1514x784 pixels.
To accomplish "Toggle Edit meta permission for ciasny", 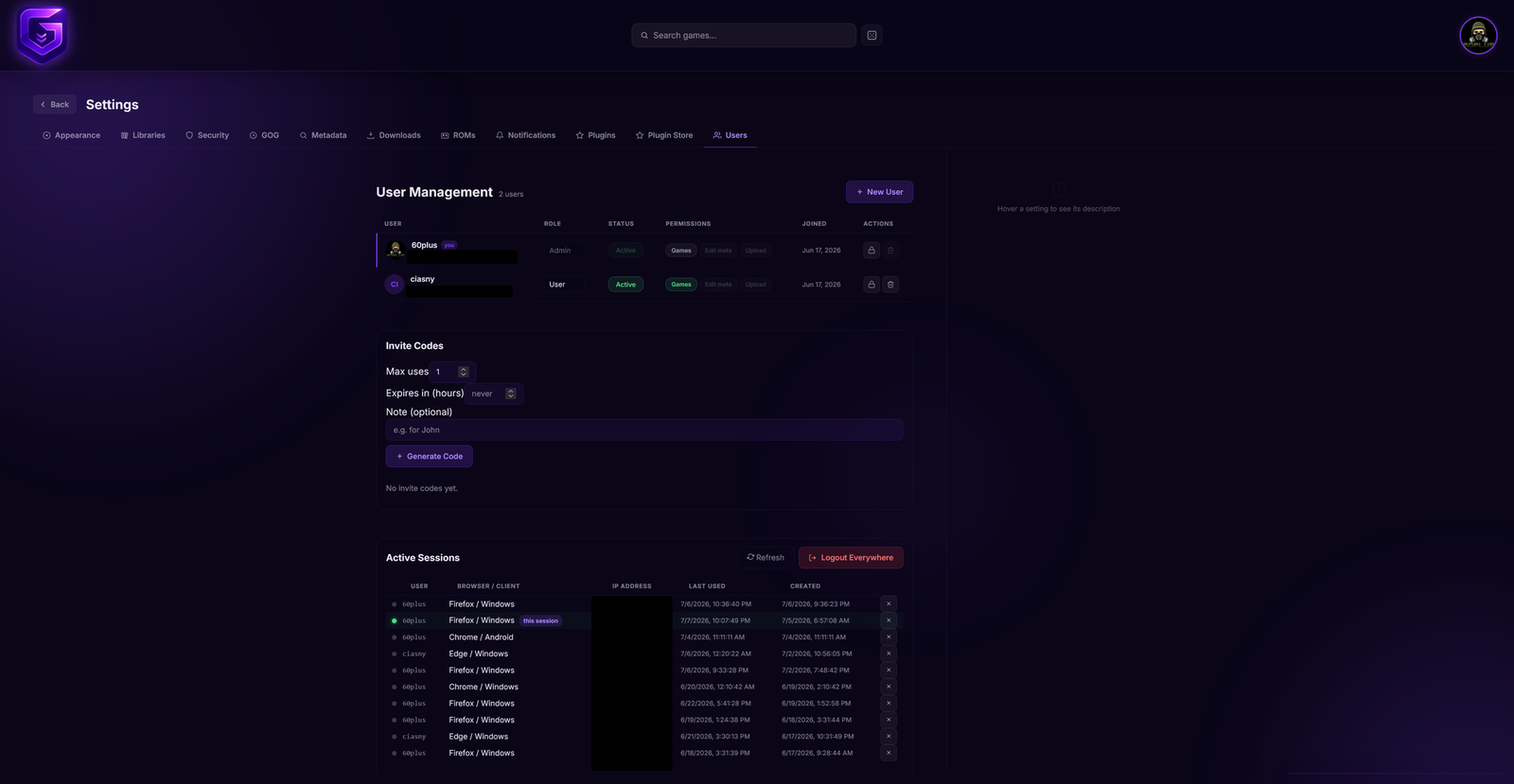I will pyautogui.click(x=718, y=285).
